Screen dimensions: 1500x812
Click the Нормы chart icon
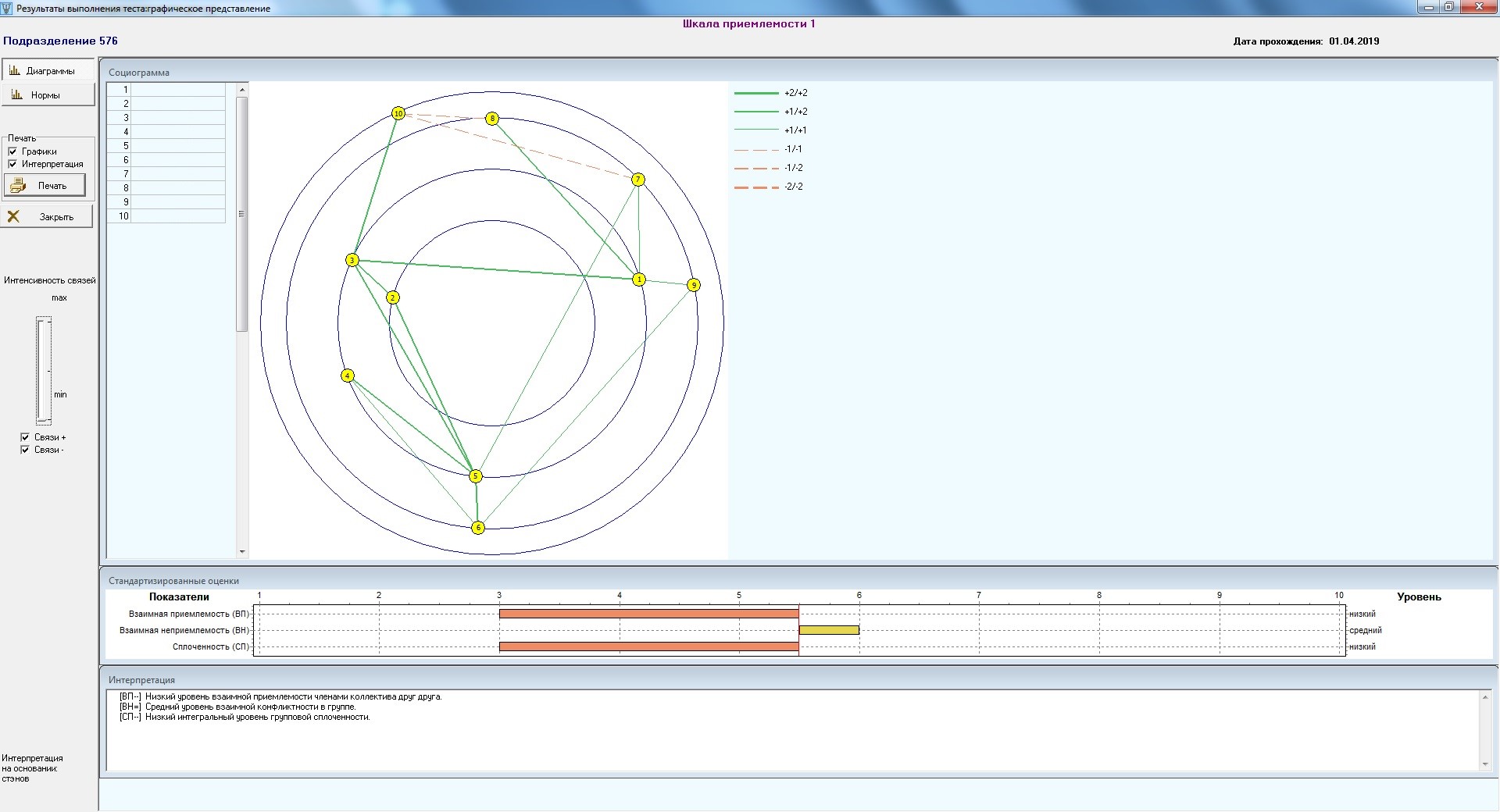17,95
